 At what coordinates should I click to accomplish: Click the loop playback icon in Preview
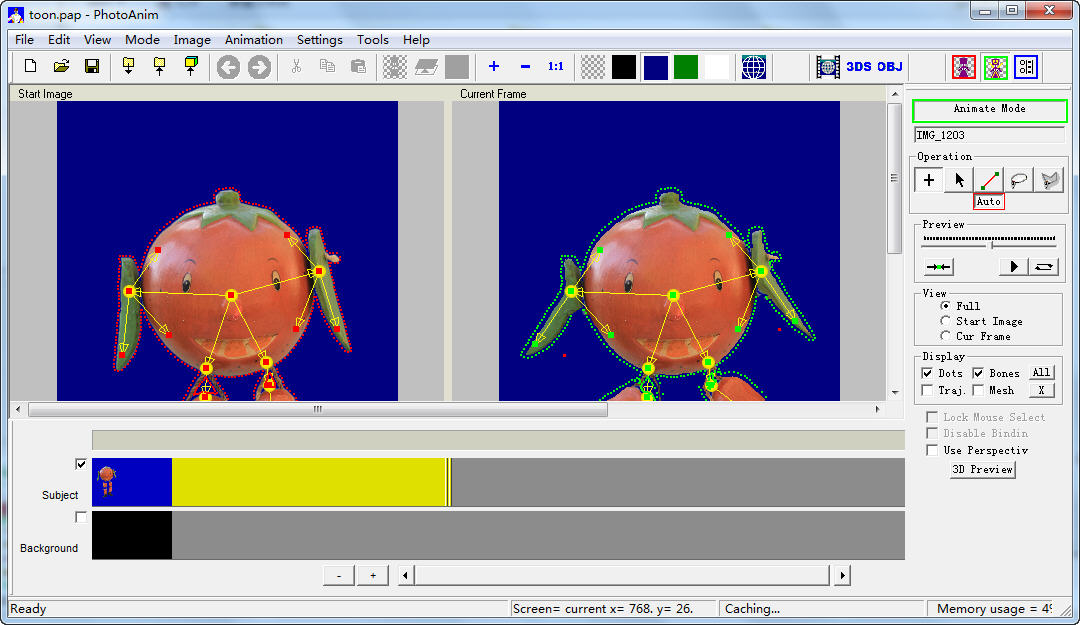(x=1044, y=267)
